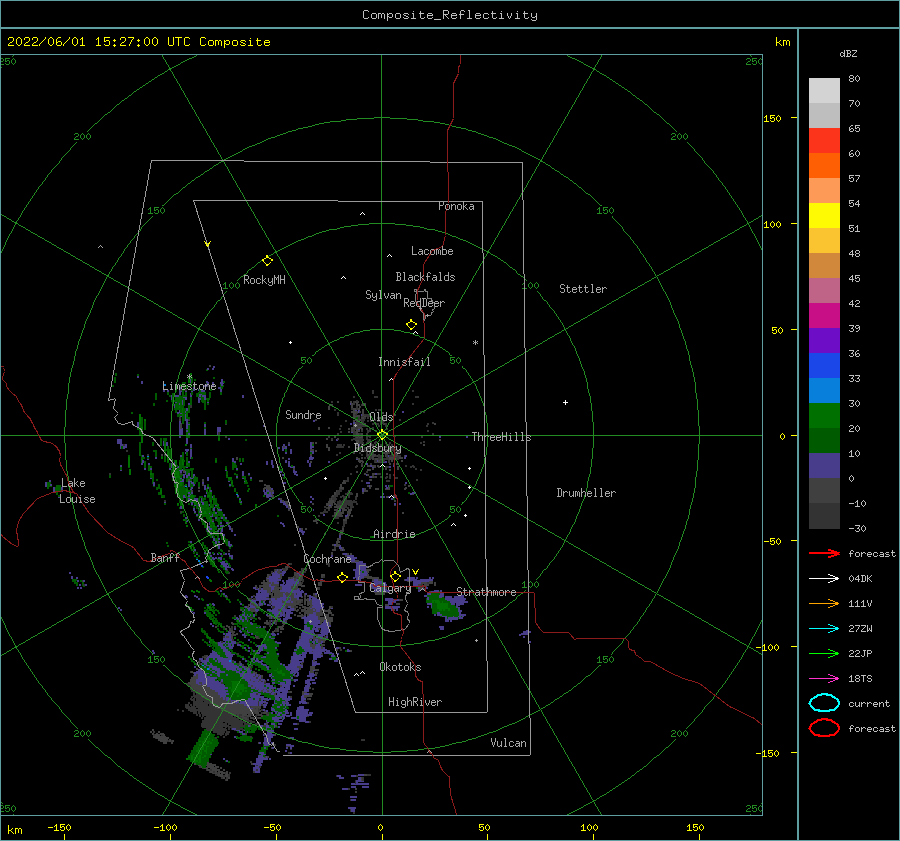Image resolution: width=900 pixels, height=841 pixels.
Task: Click the 80 dBZ light gray swatch
Action: point(824,91)
